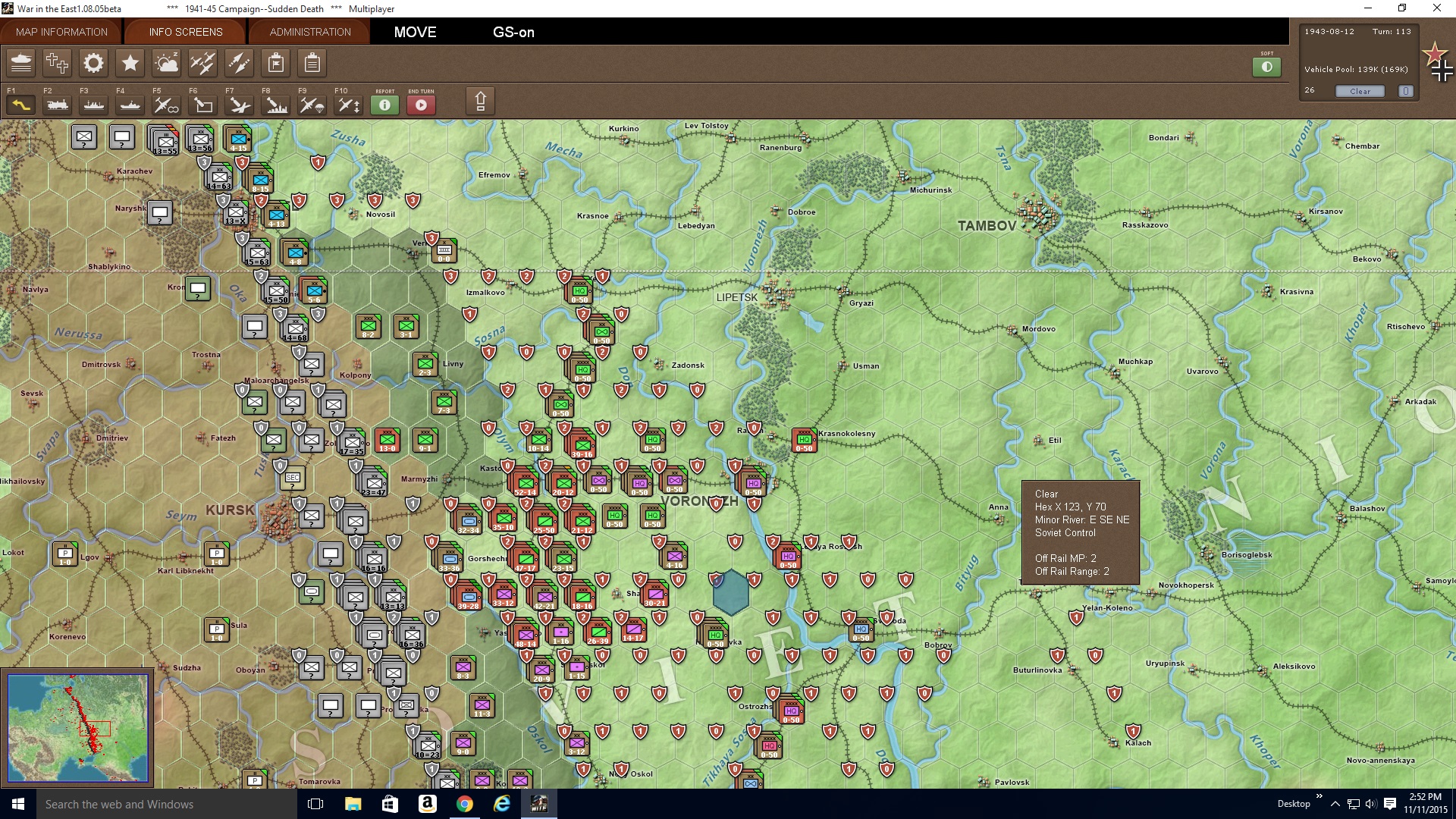Screen dimensions: 1456x819
Task: Click the LIPETSK city label
Action: (x=737, y=297)
